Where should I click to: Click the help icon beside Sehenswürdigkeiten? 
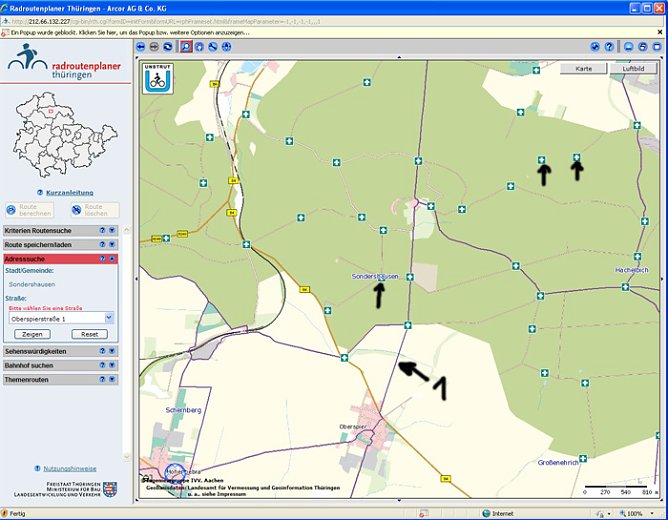pyautogui.click(x=102, y=352)
